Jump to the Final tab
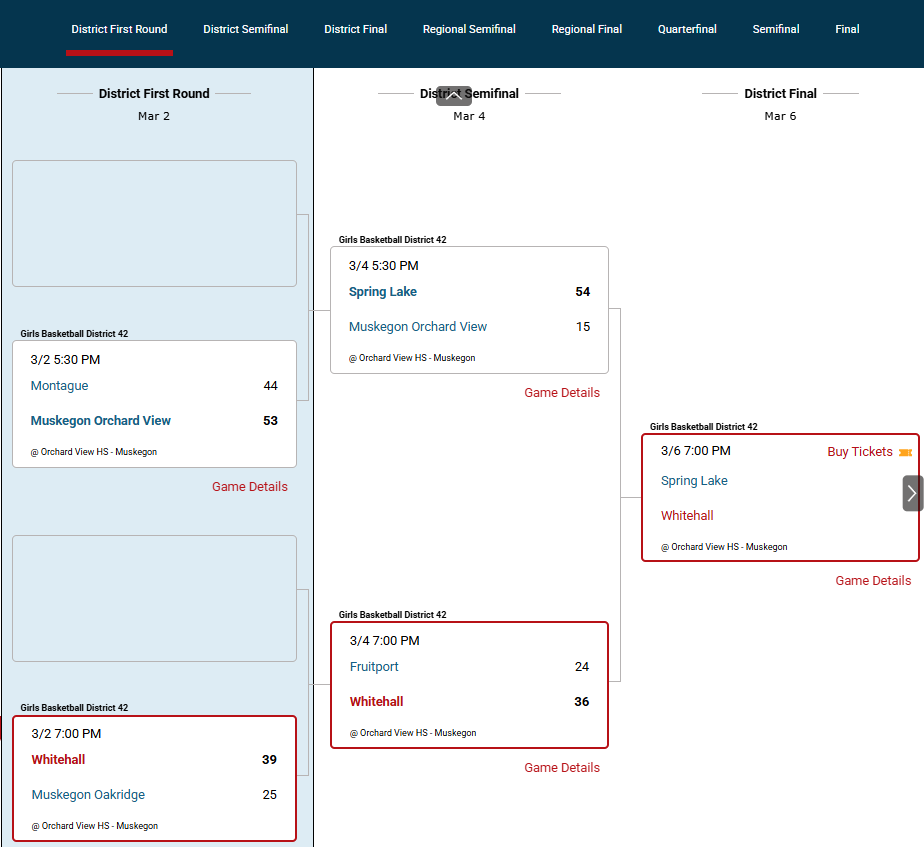The height and width of the screenshot is (847, 924). (847, 29)
